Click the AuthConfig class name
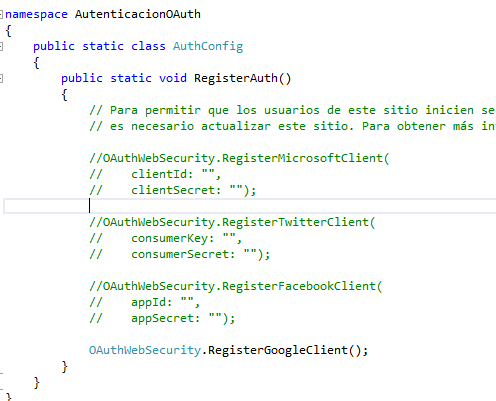496x401 pixels. tap(208, 46)
